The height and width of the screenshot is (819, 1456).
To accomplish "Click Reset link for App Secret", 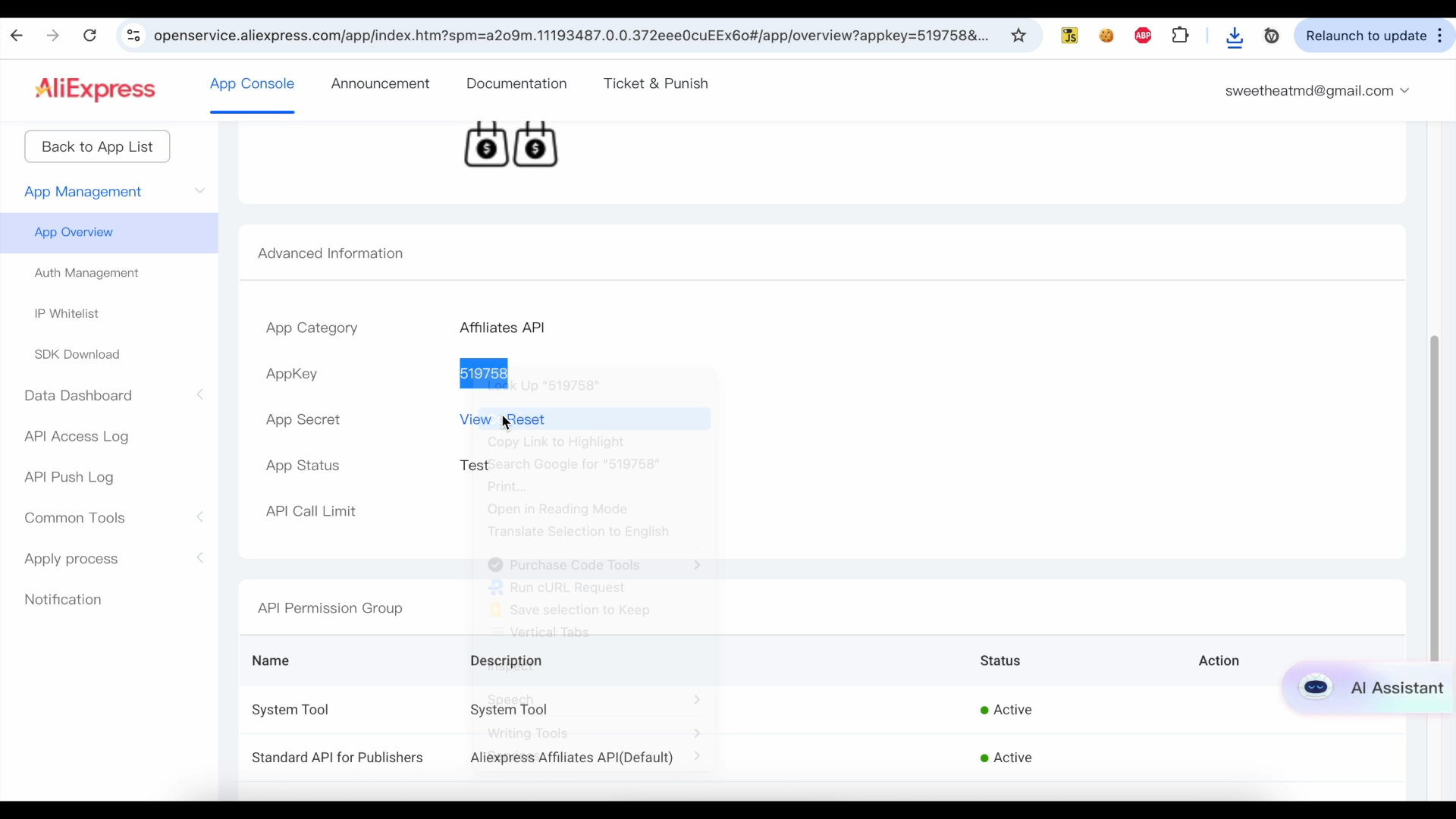I will coord(526,420).
